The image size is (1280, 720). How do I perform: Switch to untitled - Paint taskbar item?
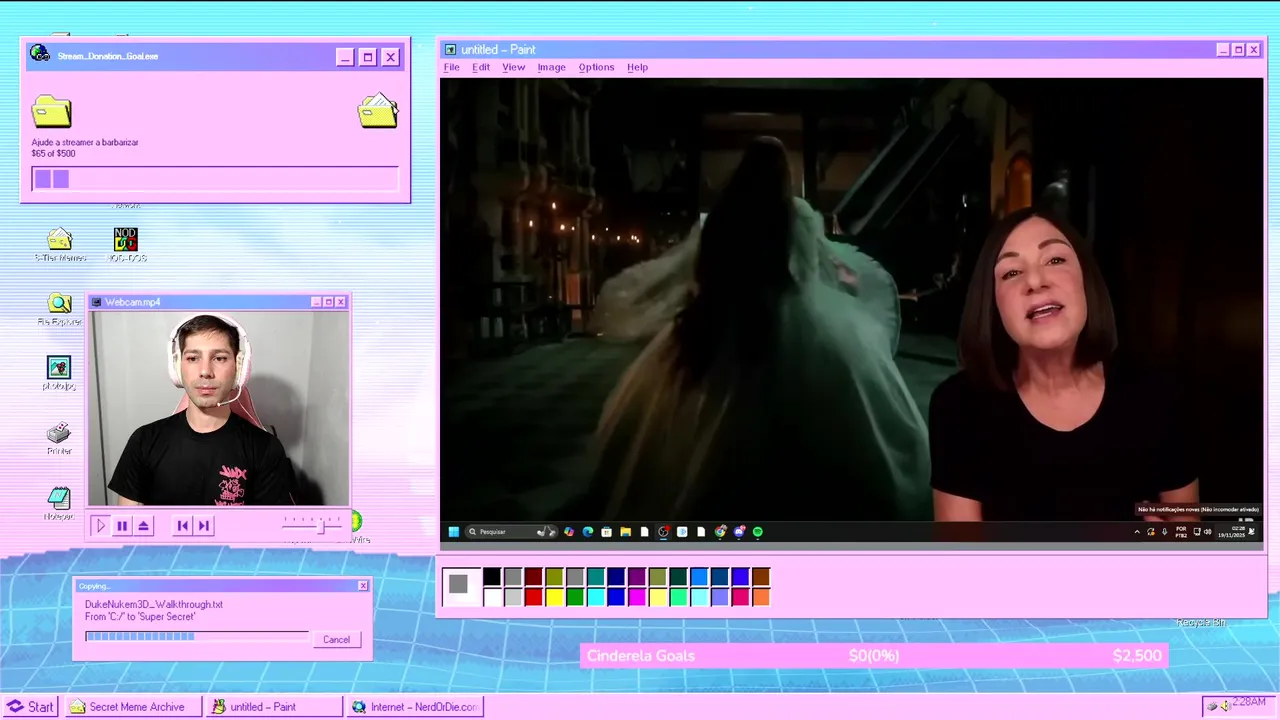tap(274, 706)
